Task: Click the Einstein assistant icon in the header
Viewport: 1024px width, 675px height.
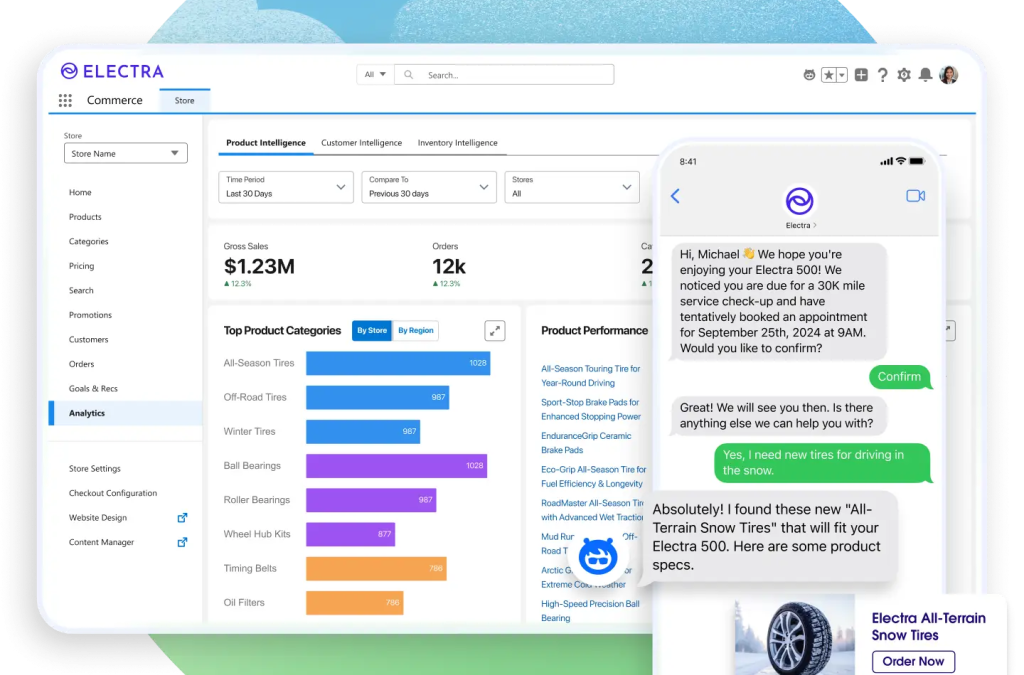Action: (x=809, y=74)
